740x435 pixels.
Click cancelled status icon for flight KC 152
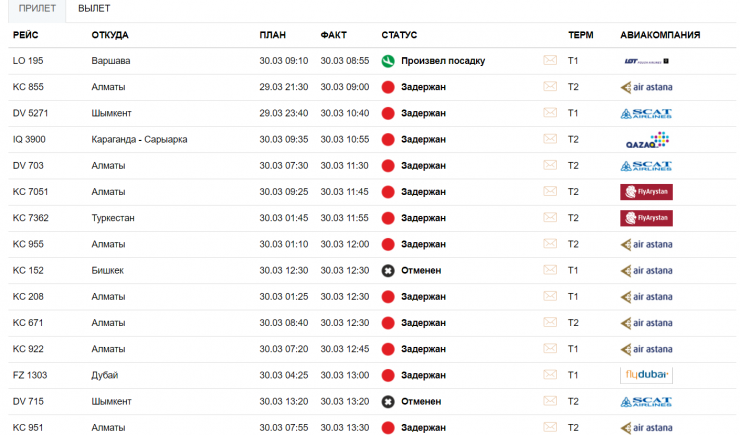[x=389, y=270]
